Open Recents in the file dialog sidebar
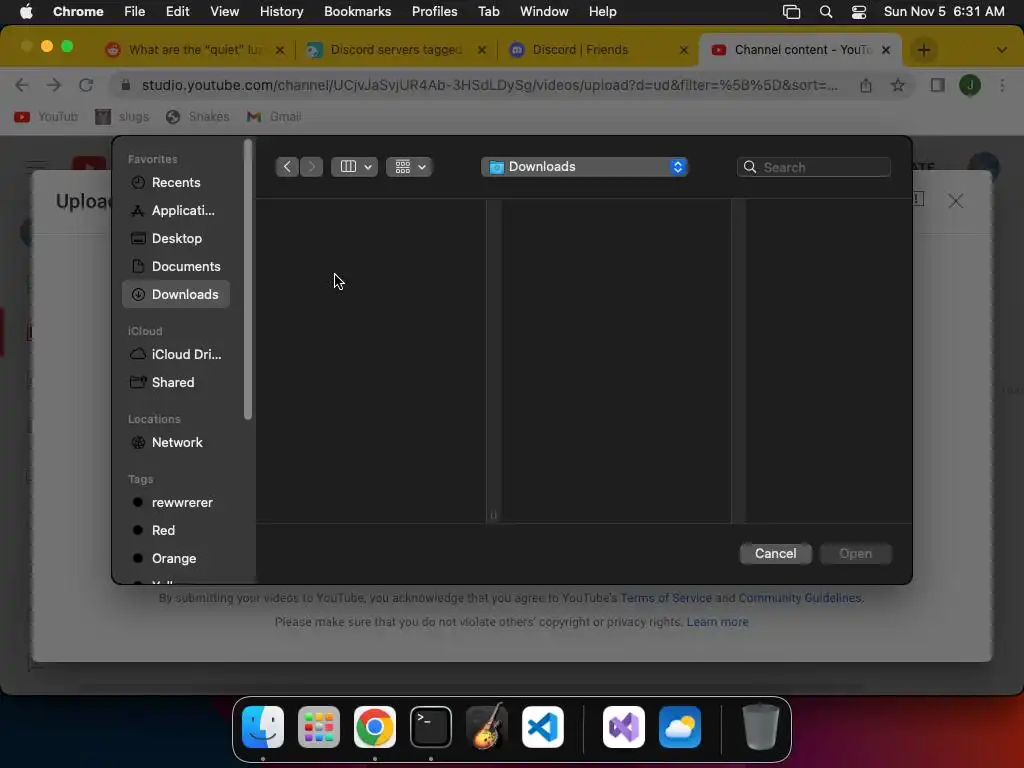The width and height of the screenshot is (1024, 768). pyautogui.click(x=175, y=182)
